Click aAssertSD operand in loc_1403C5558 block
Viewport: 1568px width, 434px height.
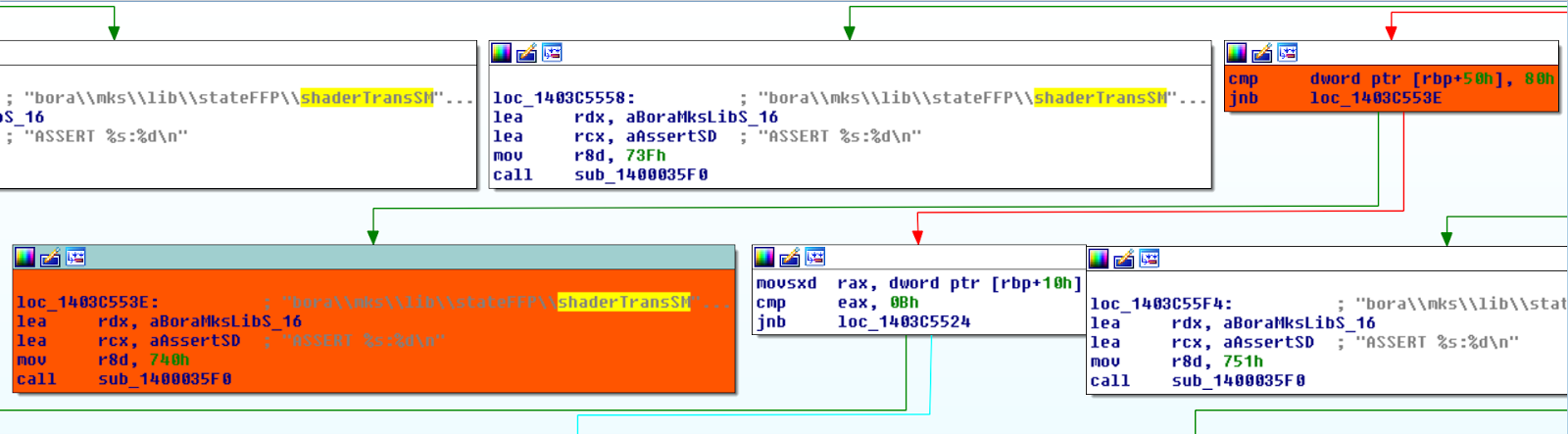click(x=671, y=136)
